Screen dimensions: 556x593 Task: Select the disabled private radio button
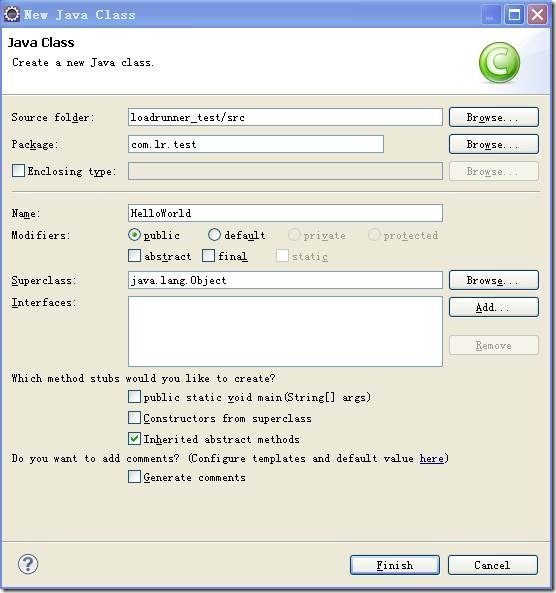tap(294, 235)
